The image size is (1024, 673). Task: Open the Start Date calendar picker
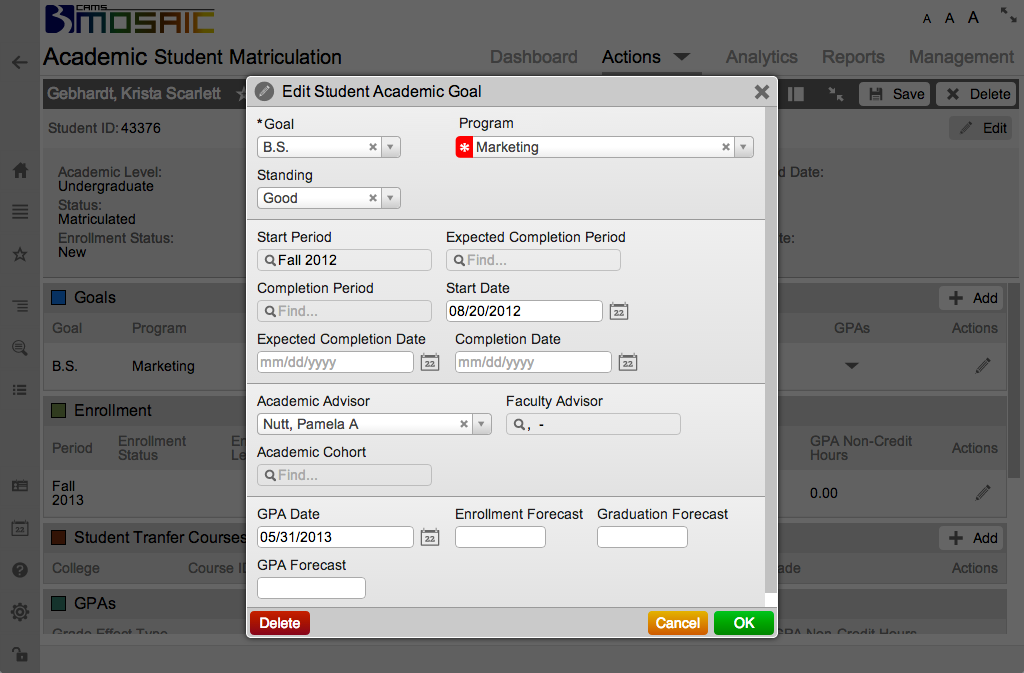[619, 311]
